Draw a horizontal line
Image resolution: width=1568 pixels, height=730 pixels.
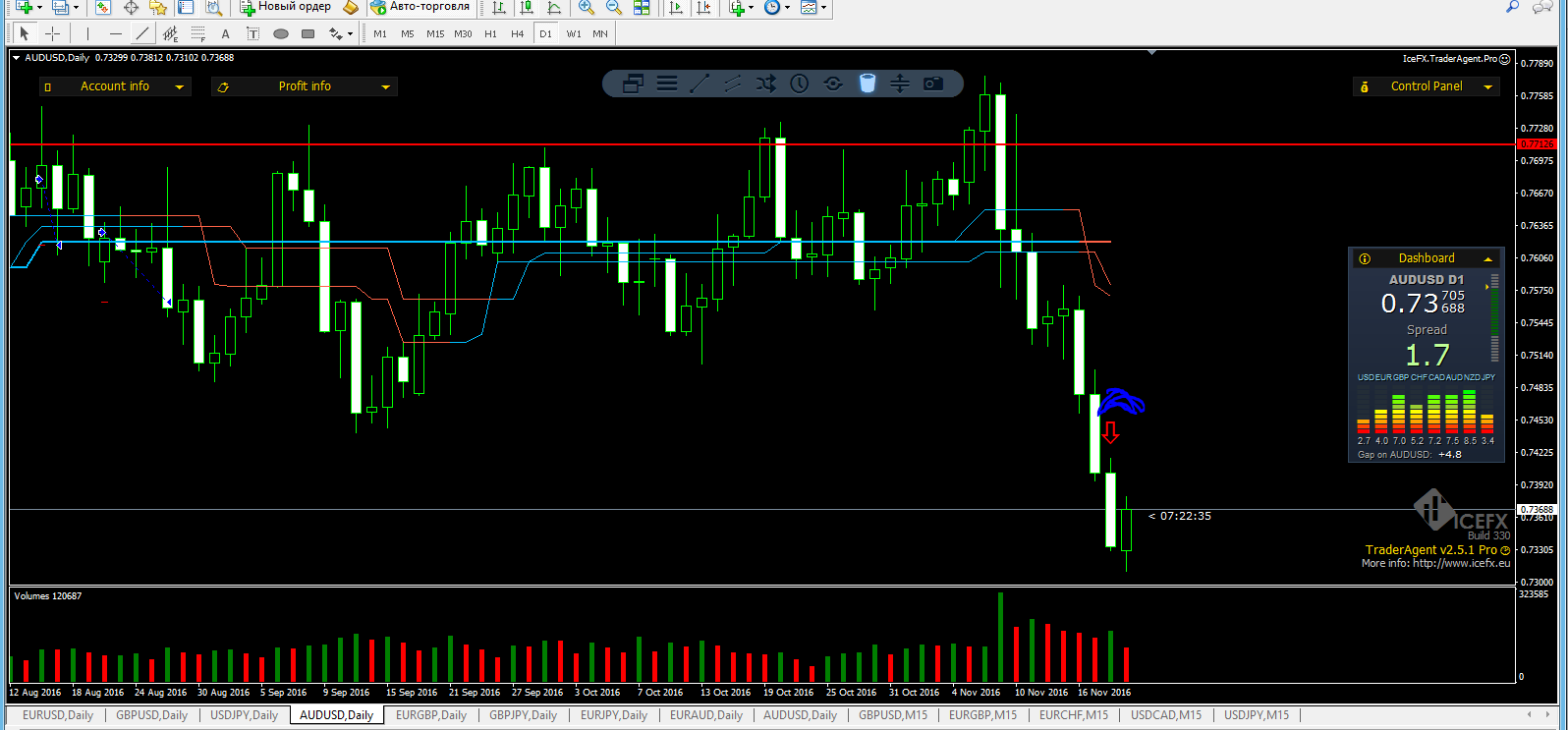pyautogui.click(x=115, y=33)
